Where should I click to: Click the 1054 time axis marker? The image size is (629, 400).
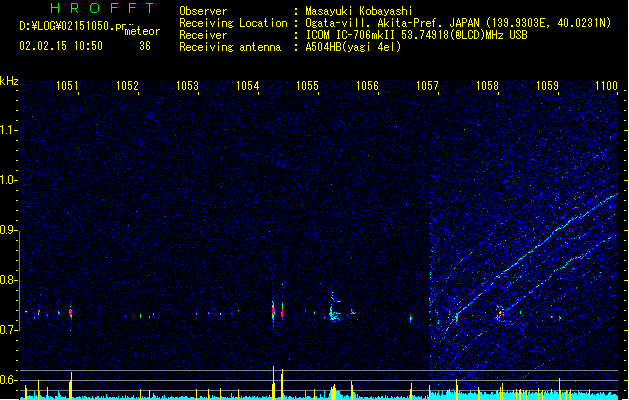(247, 85)
